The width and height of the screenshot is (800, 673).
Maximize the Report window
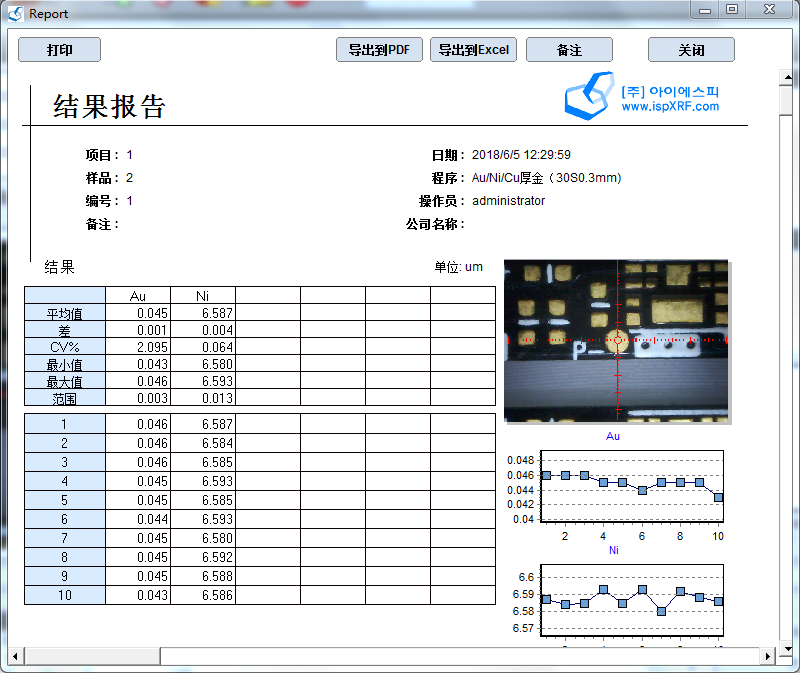(x=730, y=10)
